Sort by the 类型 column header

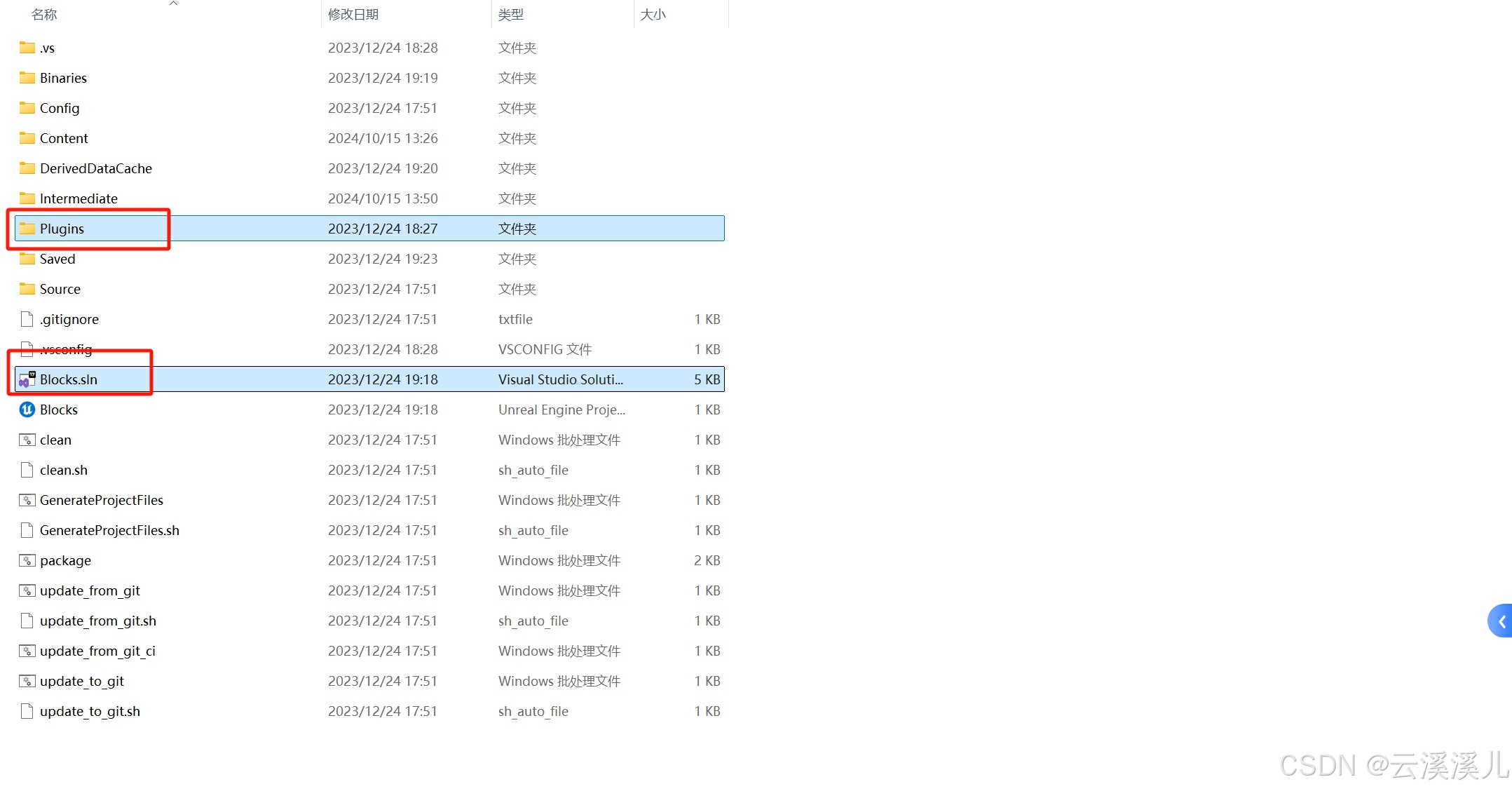click(510, 14)
